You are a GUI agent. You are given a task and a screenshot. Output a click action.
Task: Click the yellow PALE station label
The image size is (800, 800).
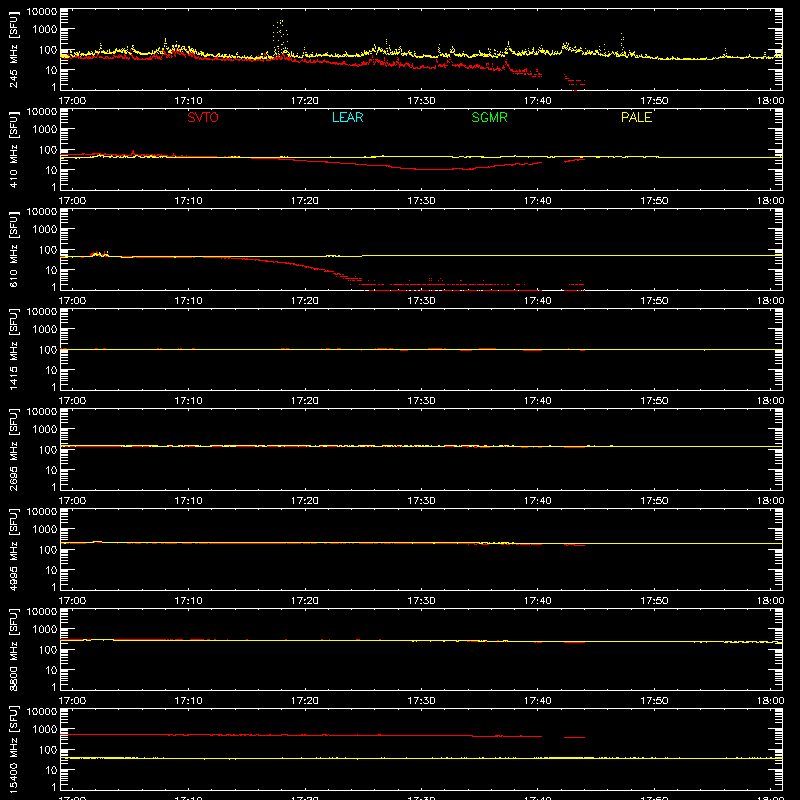tap(636, 117)
